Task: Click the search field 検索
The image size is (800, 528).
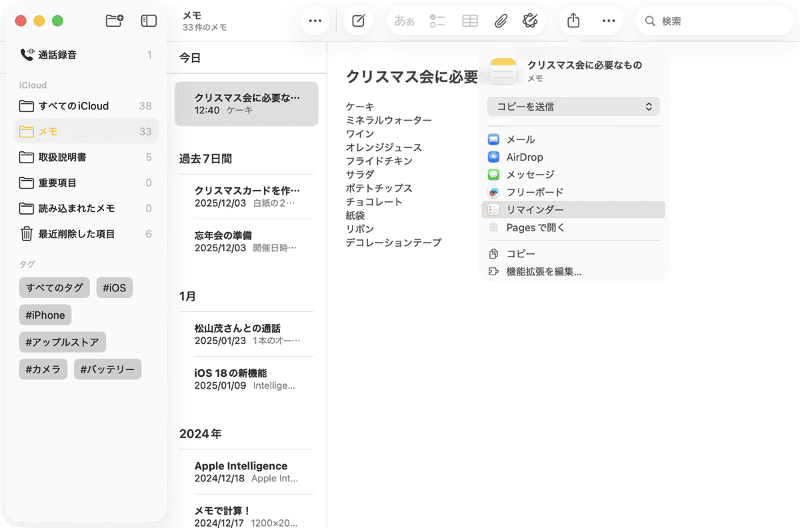Action: coord(714,21)
